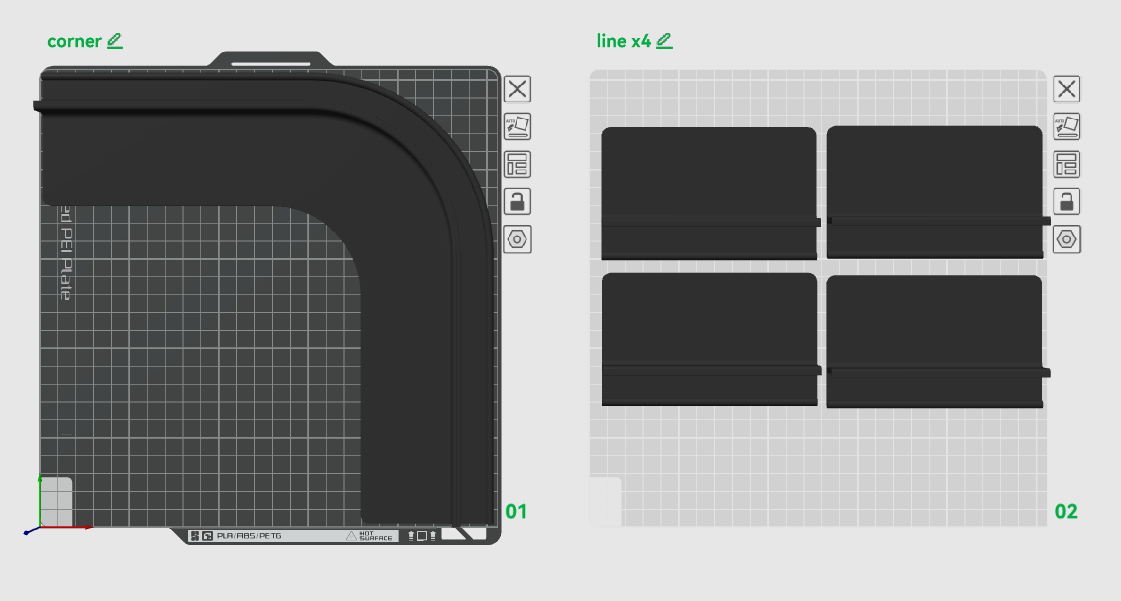Select the top-right line model on plate 02
The width and height of the screenshot is (1121, 601).
935,192
